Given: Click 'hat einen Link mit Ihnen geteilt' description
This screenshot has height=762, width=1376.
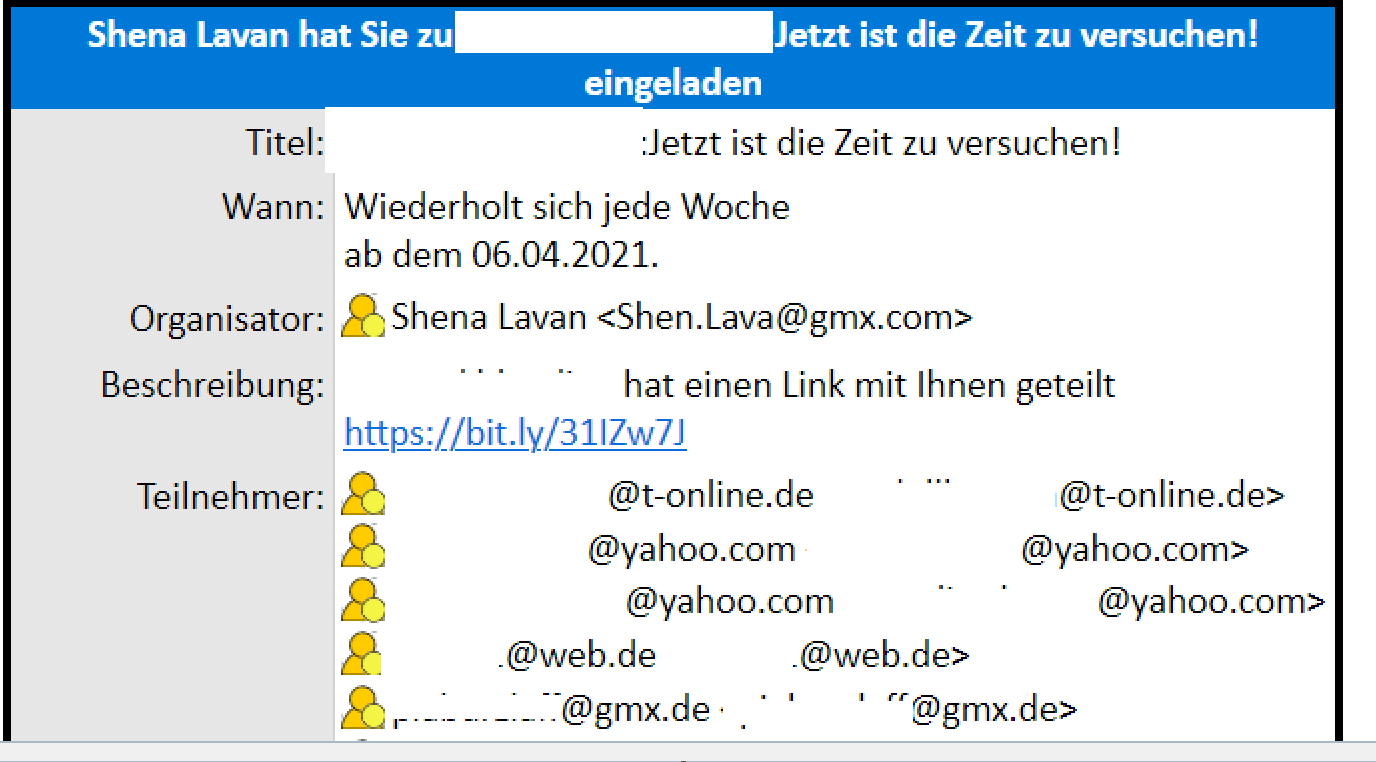Looking at the screenshot, I should (869, 385).
